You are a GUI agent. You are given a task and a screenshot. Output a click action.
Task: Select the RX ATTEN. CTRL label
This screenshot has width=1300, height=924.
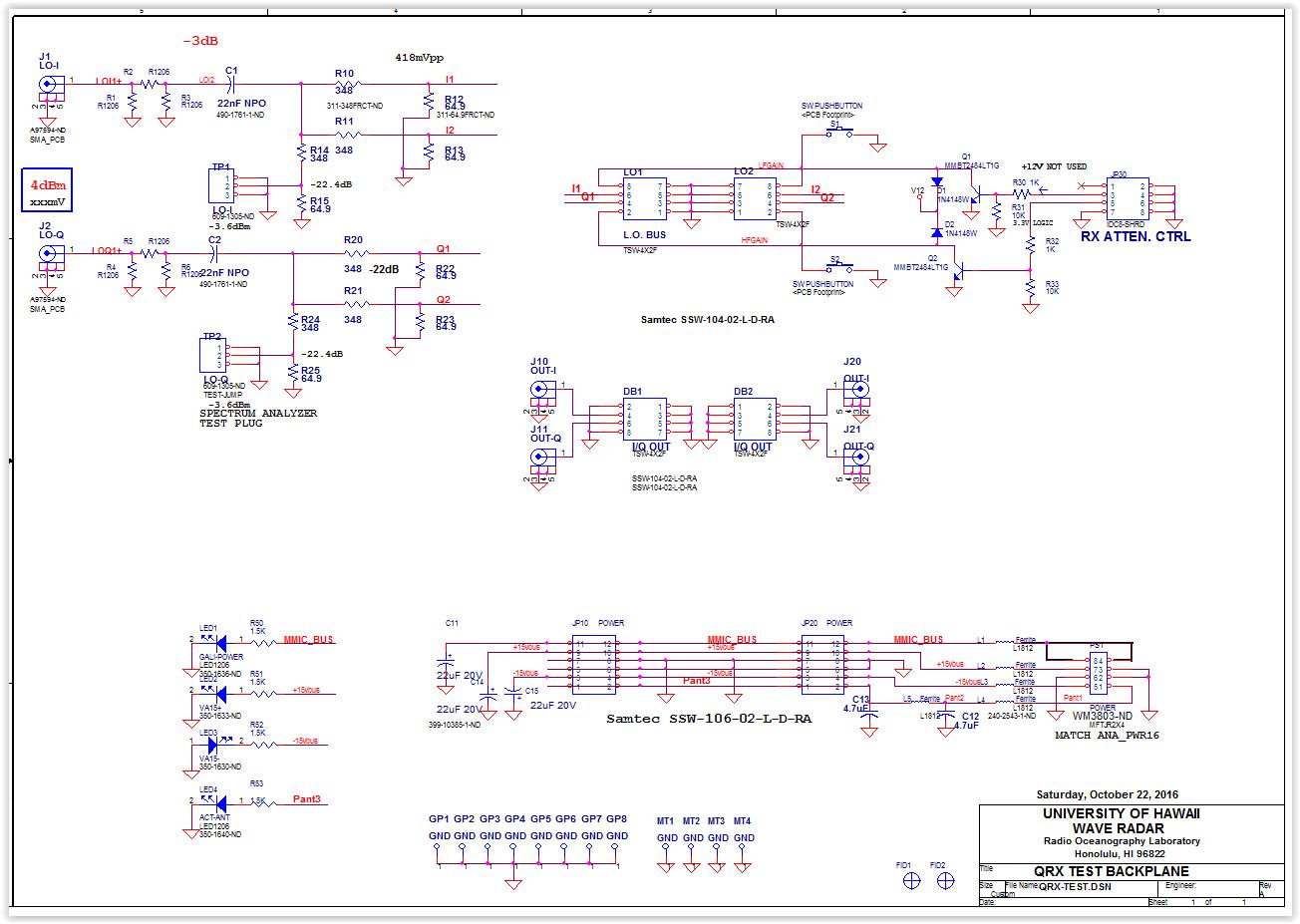pos(1136,236)
